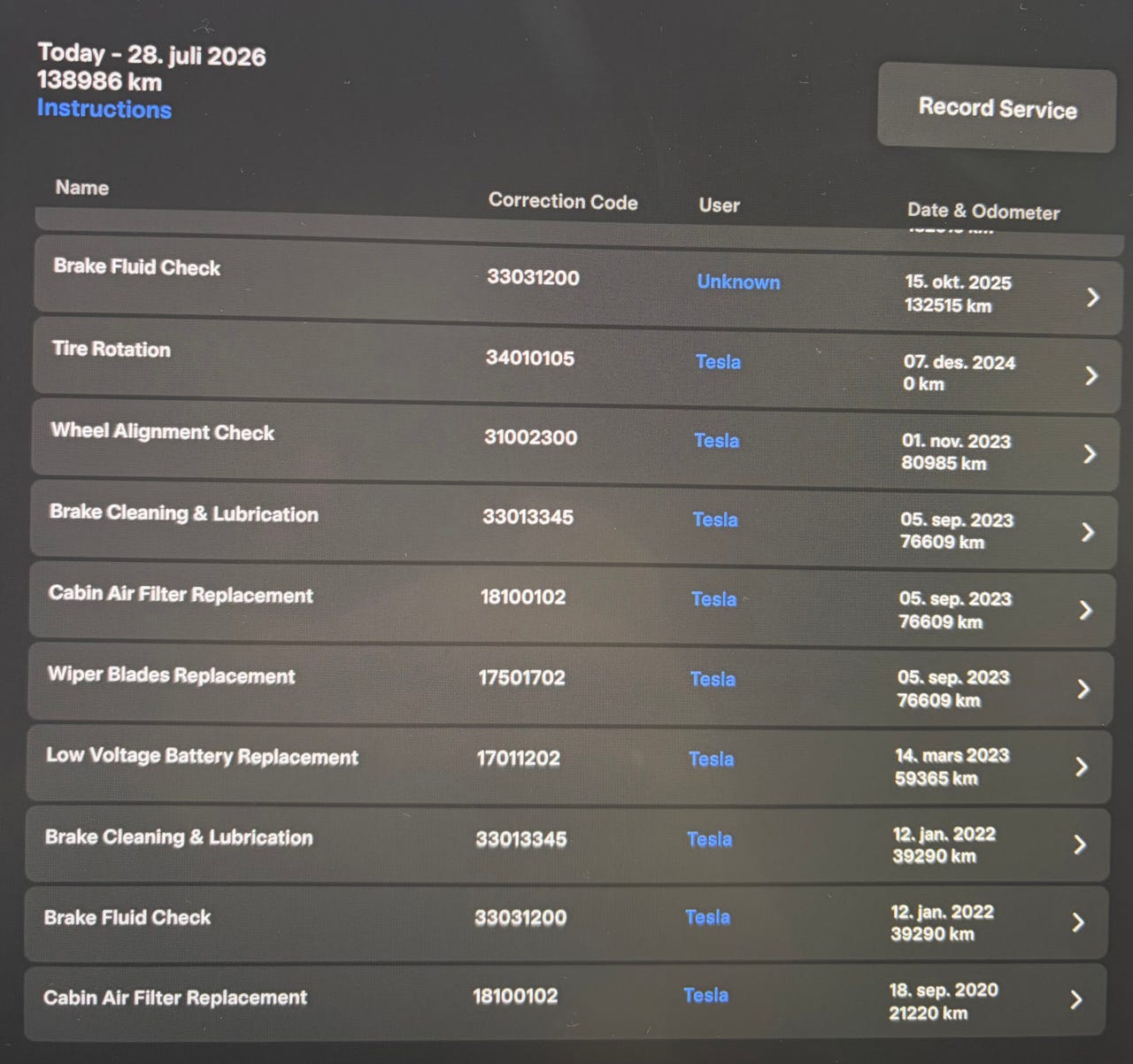Click chevron on Cabin Air Filter 05. sep. 2023 row
This screenshot has width=1133, height=1064.
click(1086, 611)
